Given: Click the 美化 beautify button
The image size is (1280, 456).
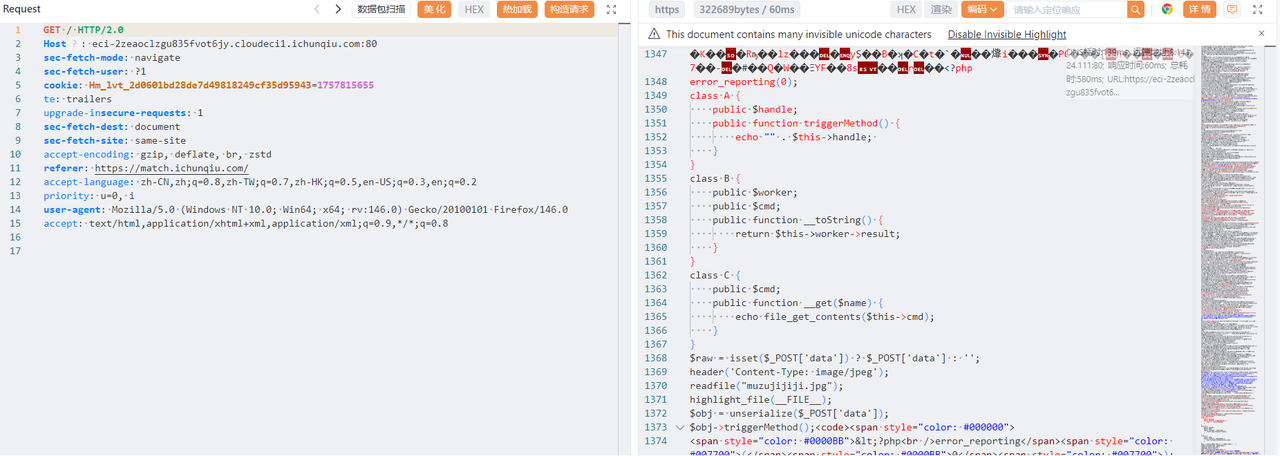Looking at the screenshot, I should pyautogui.click(x=434, y=9).
